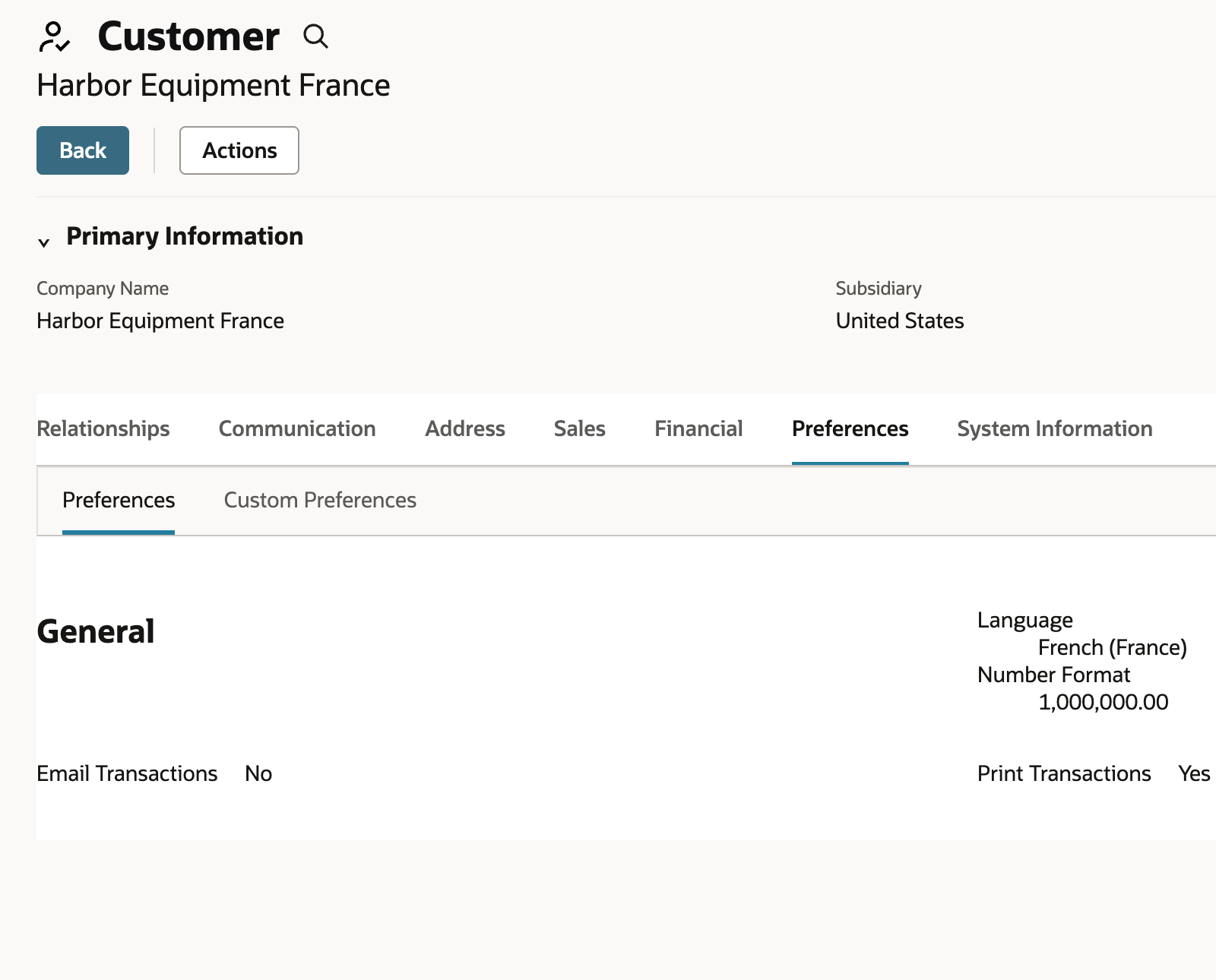The width and height of the screenshot is (1216, 980).
Task: Click the Subsidiary field label
Action: 879,289
